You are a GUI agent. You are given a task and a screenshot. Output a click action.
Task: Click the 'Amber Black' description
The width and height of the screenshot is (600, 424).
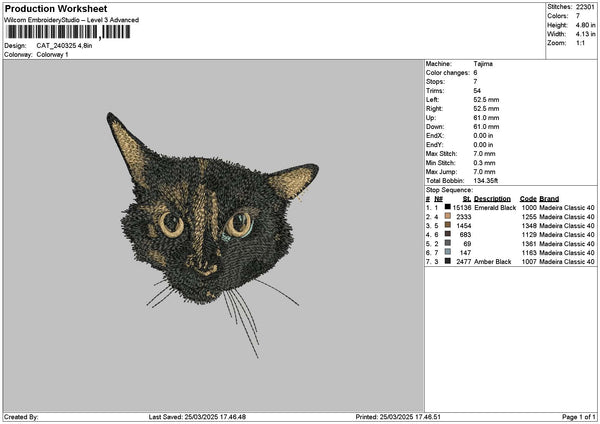492,262
